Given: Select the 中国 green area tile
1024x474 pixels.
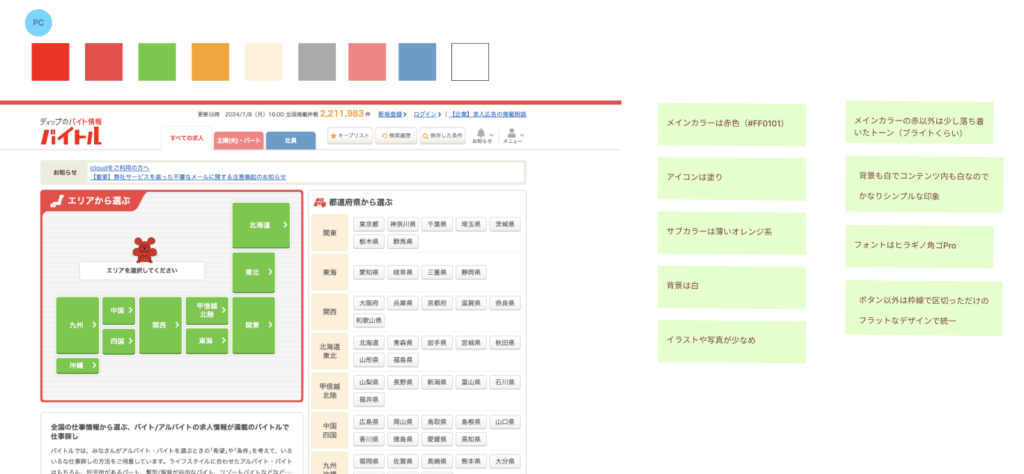Looking at the screenshot, I should 119,311.
